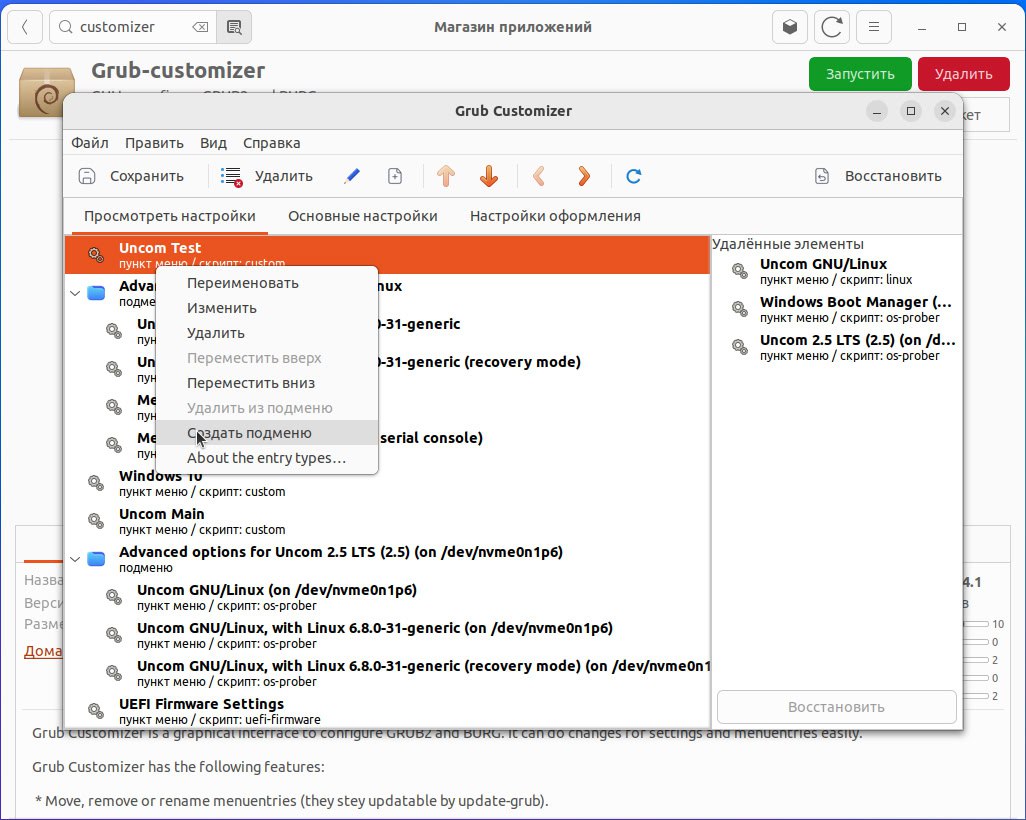Go back using the app store back arrow
The width and height of the screenshot is (1026, 820).
pos(25,27)
